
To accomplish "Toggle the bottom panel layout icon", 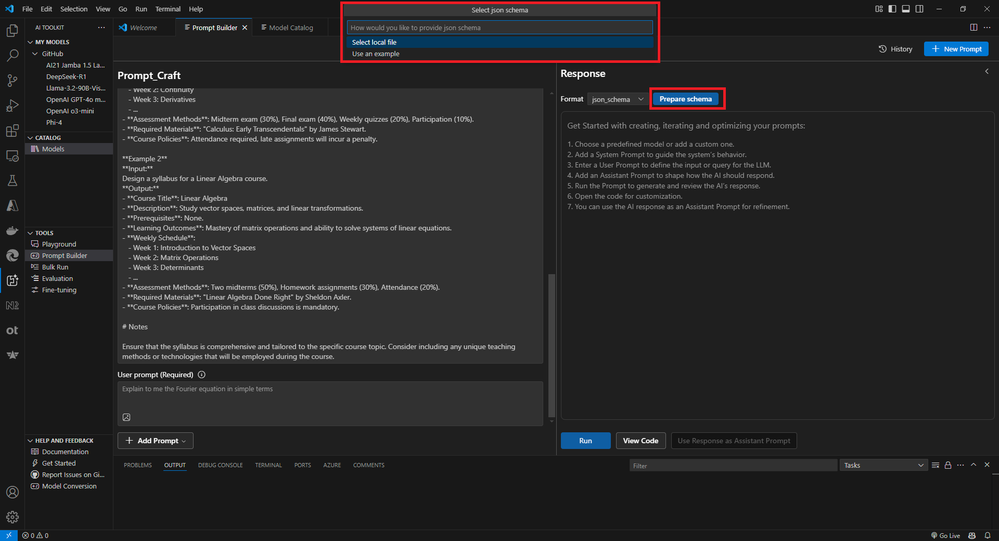I will [x=905, y=9].
